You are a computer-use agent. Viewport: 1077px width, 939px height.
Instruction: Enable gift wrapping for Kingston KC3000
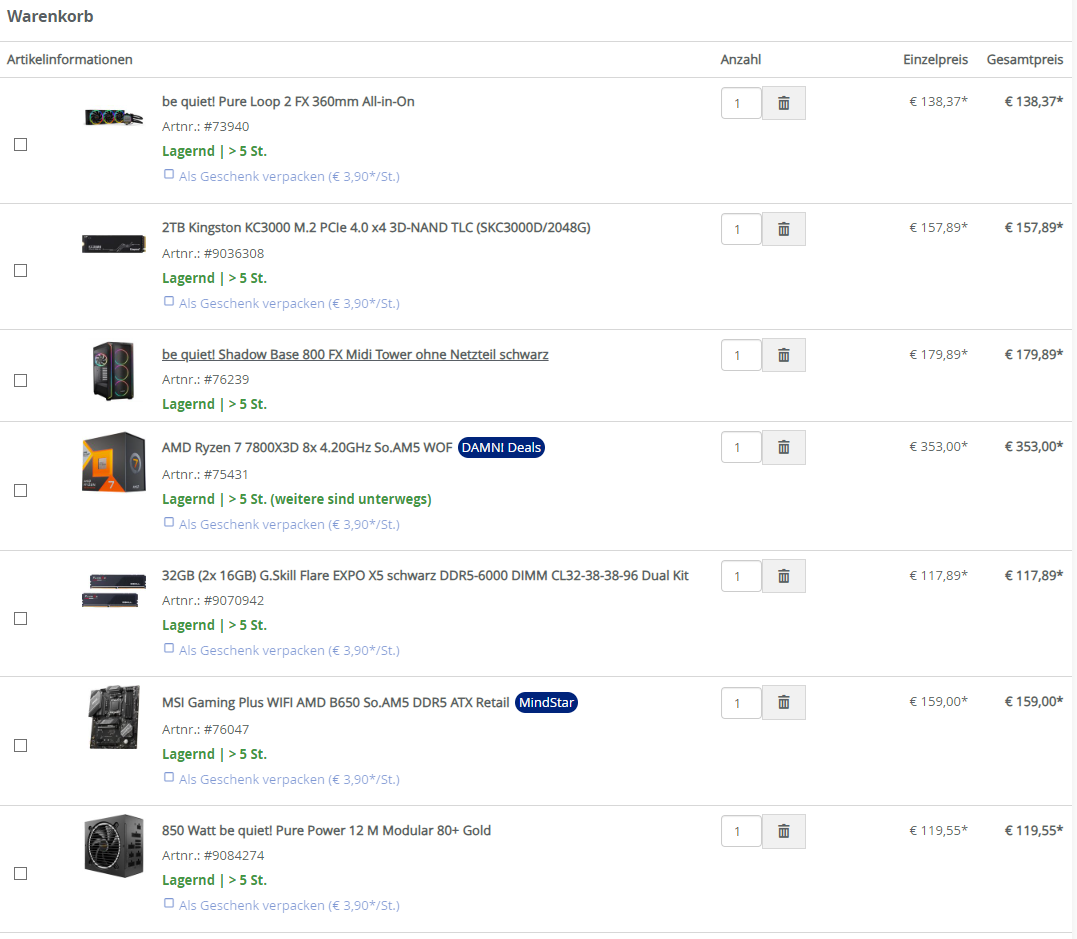(169, 302)
